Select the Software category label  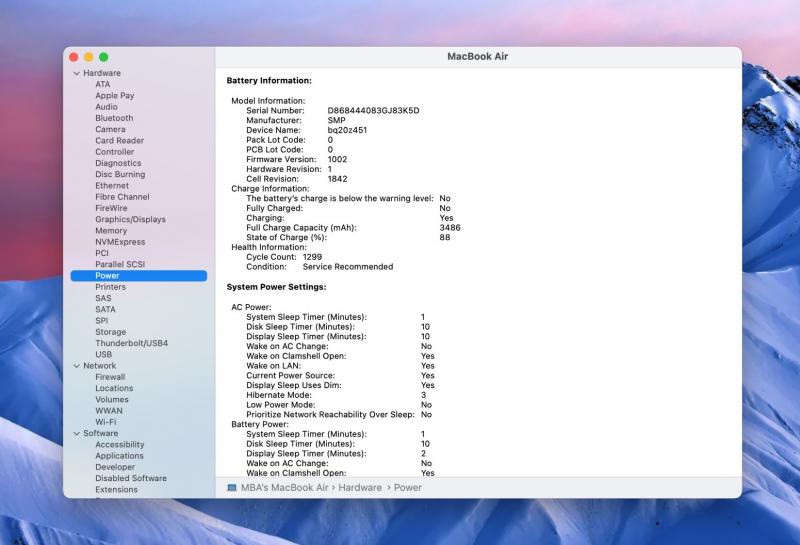101,433
